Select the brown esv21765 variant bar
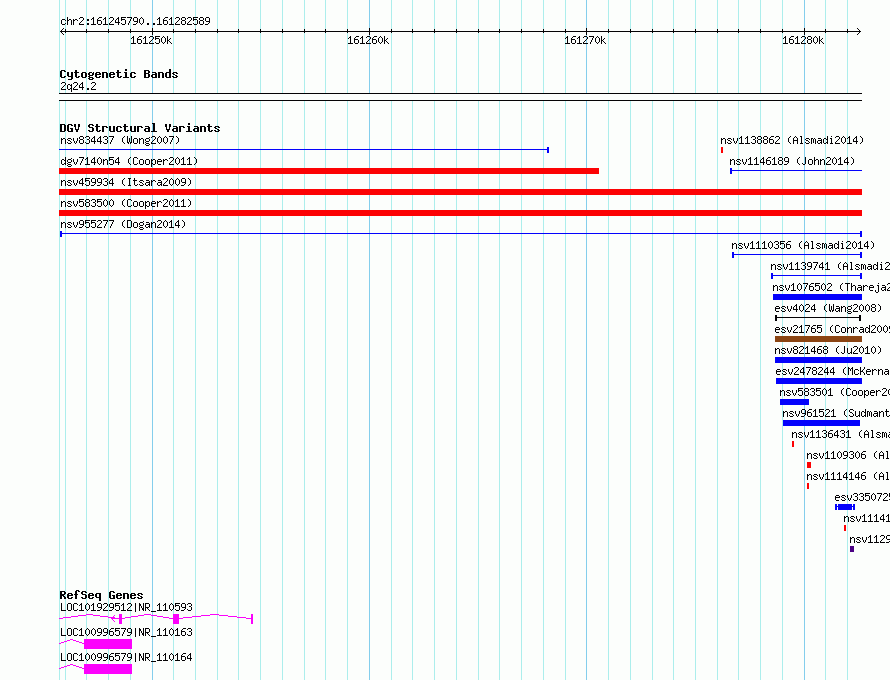 (817, 339)
